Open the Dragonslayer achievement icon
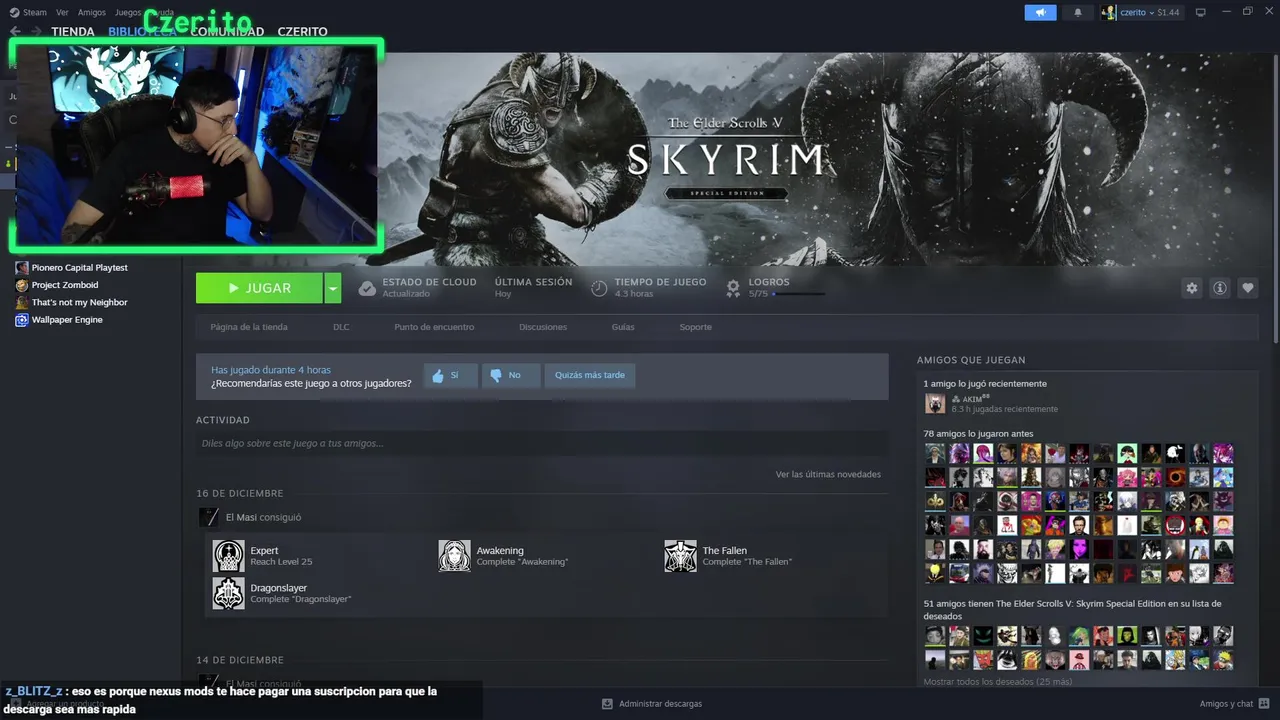This screenshot has height=720, width=1280. pos(228,593)
